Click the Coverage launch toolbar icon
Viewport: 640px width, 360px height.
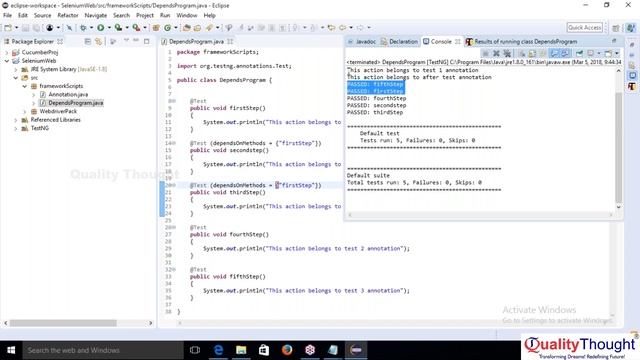click(x=118, y=28)
